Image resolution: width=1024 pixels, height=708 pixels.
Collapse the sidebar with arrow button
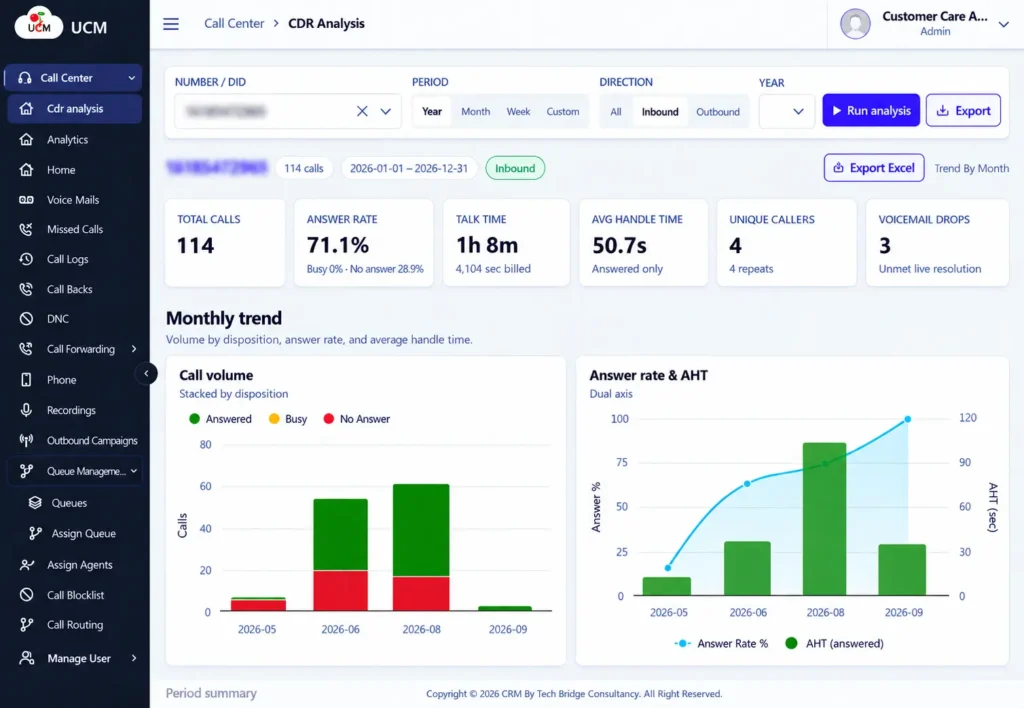pyautogui.click(x=146, y=374)
